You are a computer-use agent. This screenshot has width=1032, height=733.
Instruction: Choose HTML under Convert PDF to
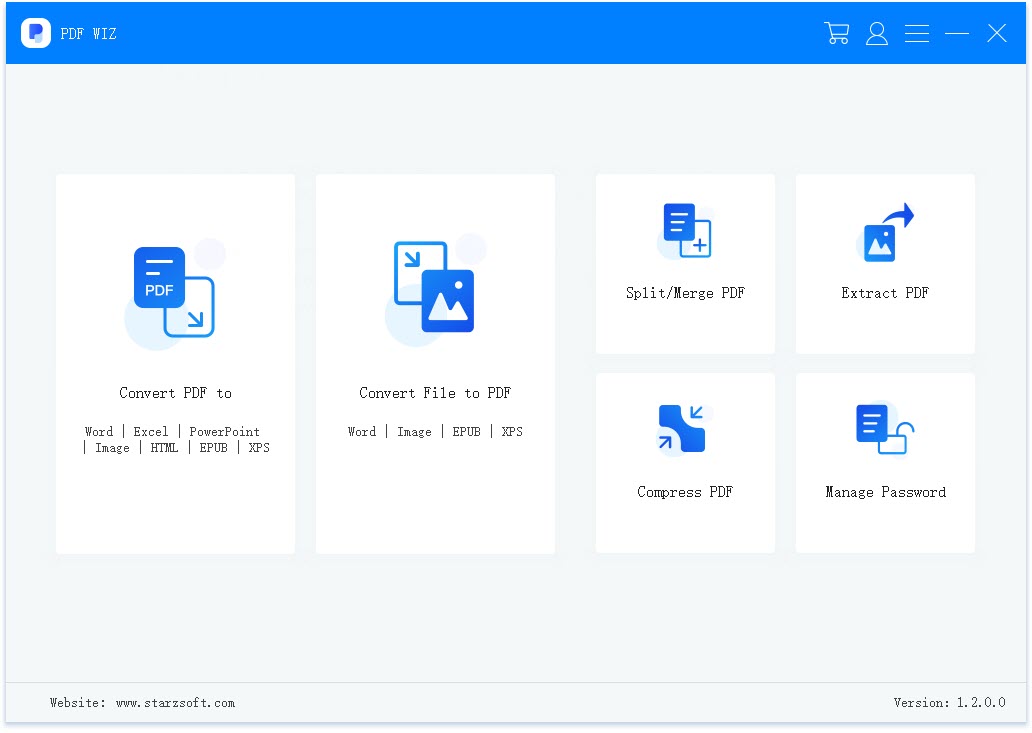[164, 448]
